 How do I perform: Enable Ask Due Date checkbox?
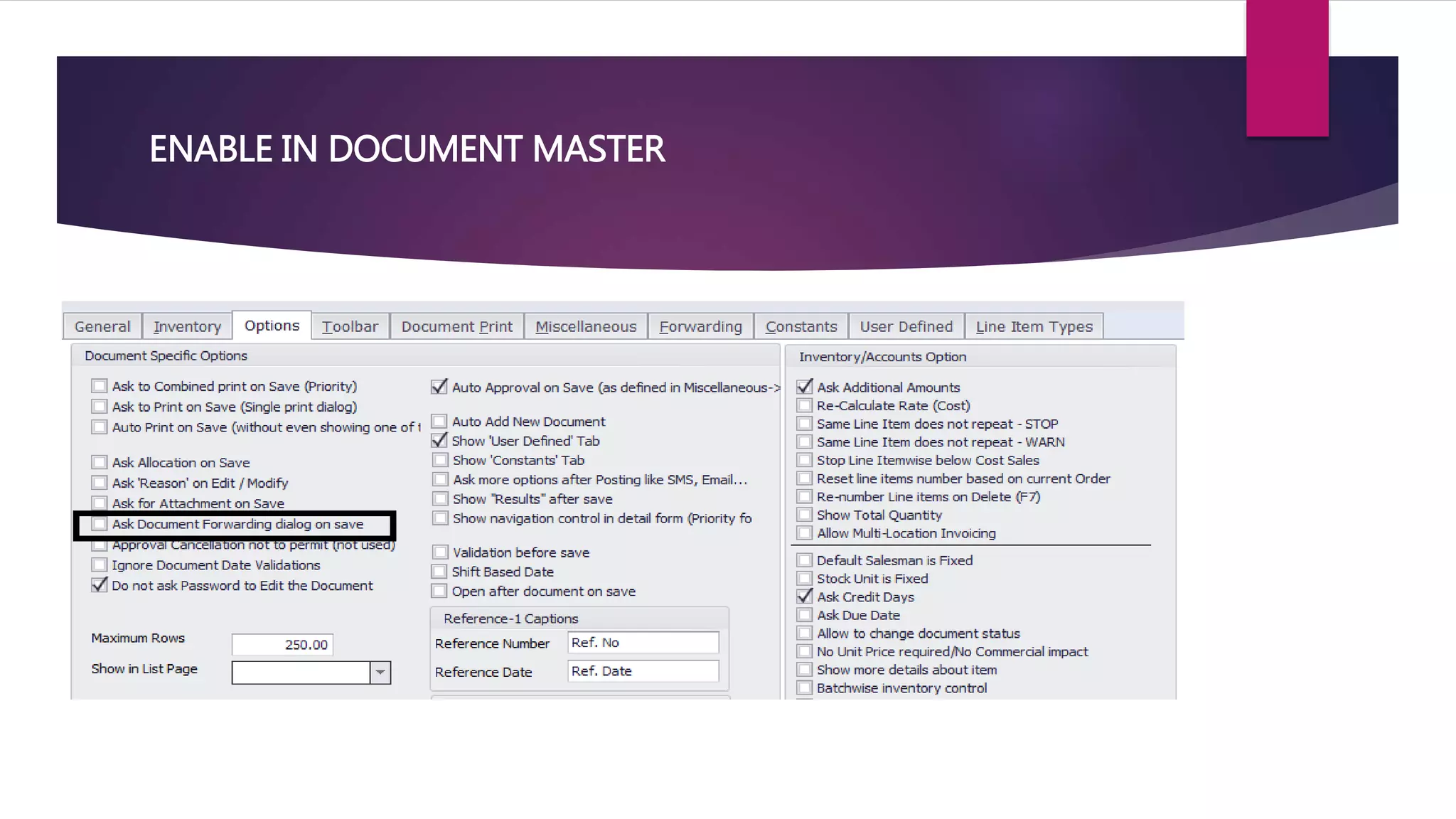pos(804,615)
